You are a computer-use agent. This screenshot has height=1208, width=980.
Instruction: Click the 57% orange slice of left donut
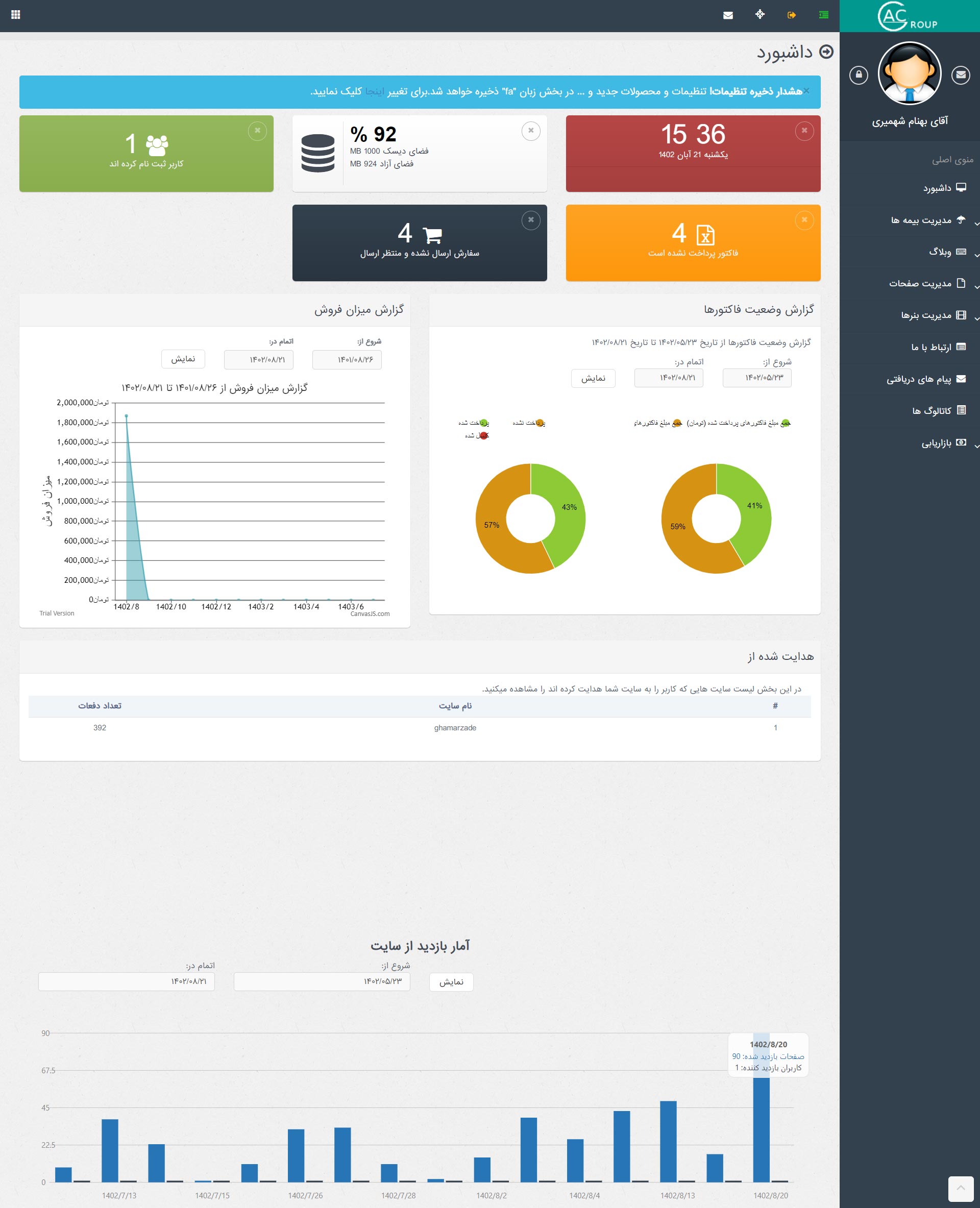(x=492, y=525)
